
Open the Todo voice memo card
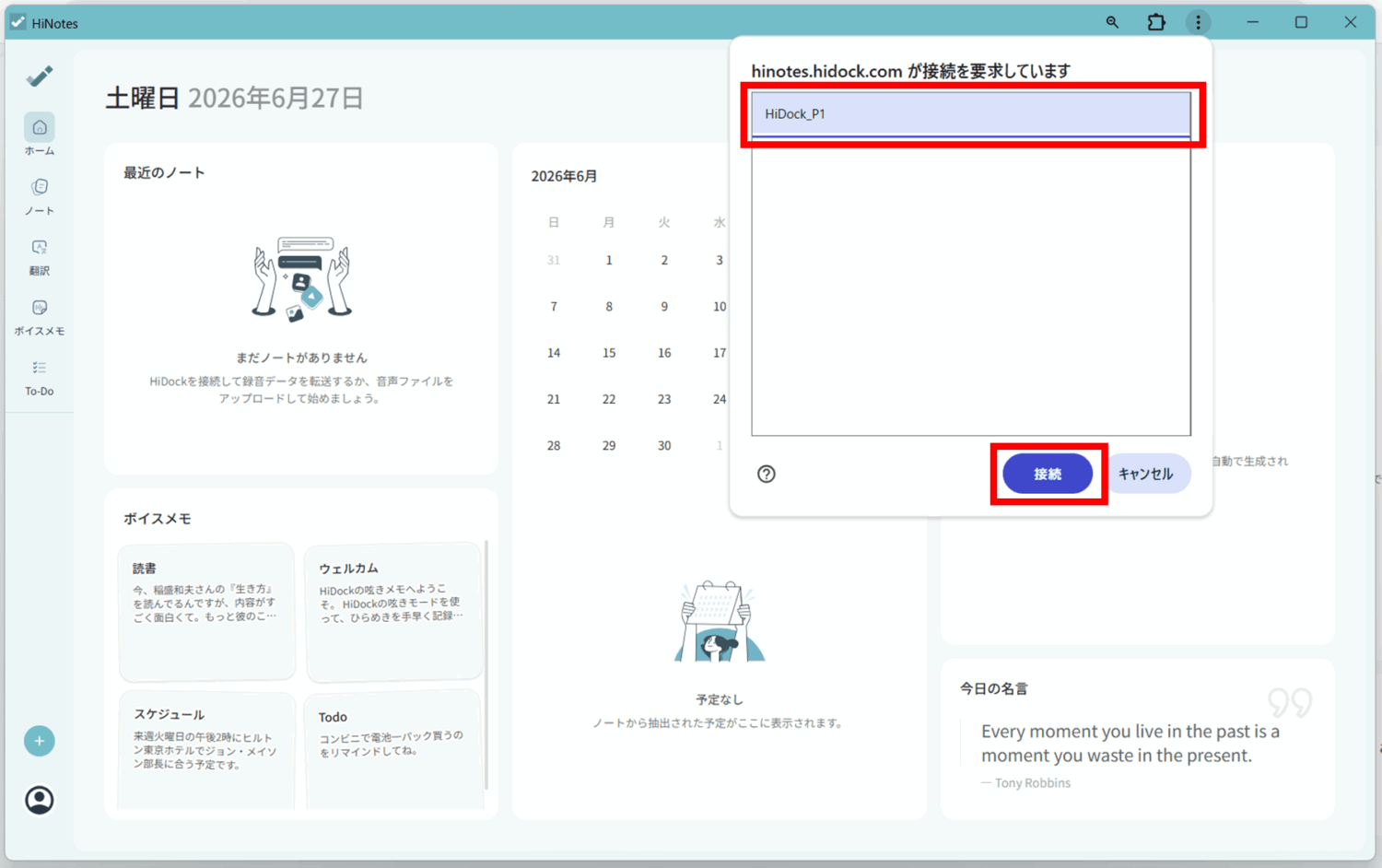click(x=393, y=751)
